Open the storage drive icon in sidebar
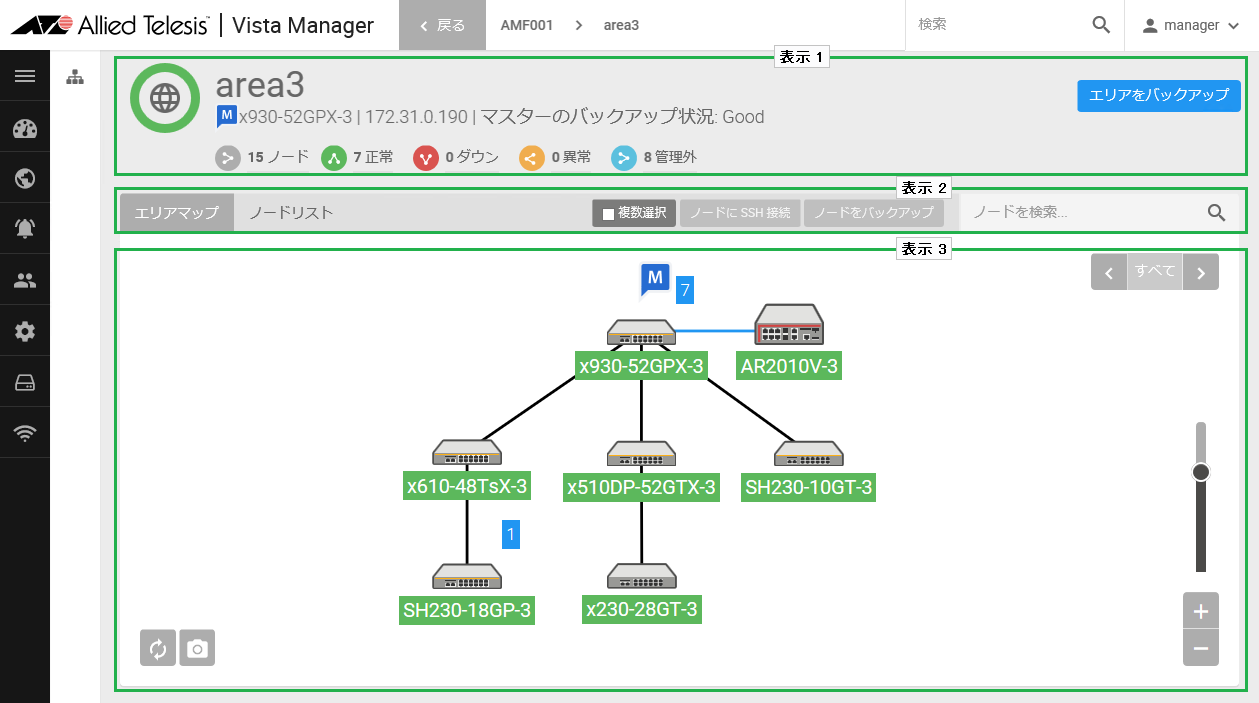Viewport: 1259px width, 703px height. point(25,383)
